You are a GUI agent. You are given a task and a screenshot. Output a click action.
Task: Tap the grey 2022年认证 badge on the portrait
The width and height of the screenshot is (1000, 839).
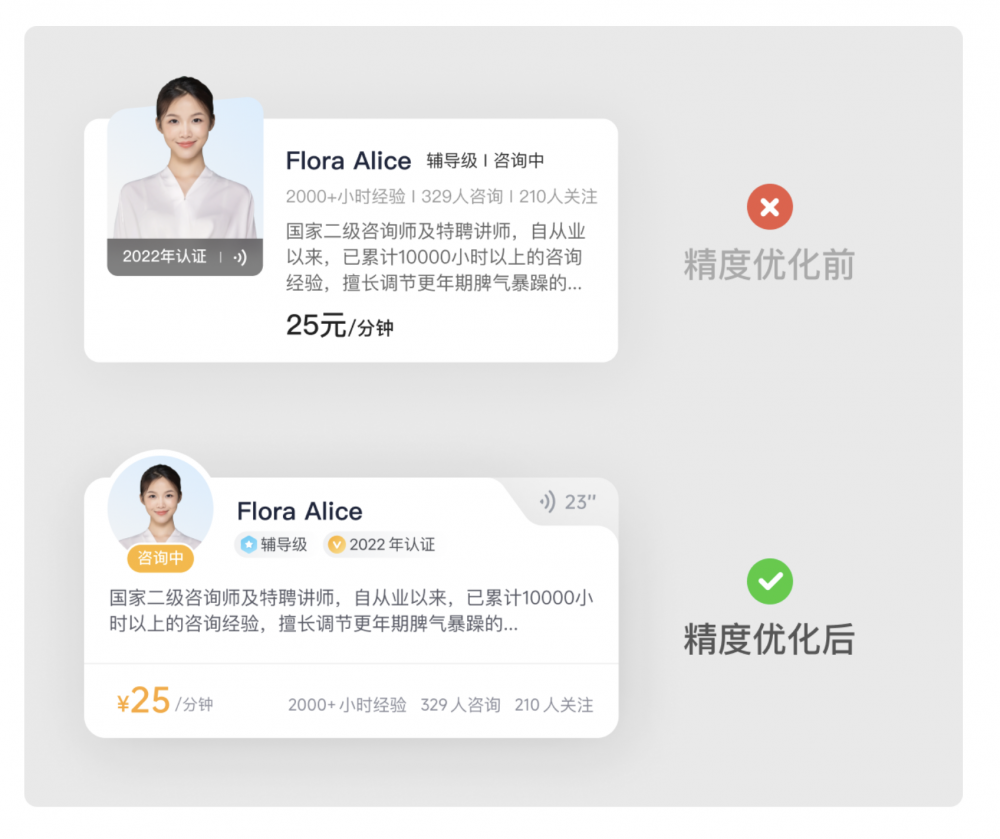point(165,257)
